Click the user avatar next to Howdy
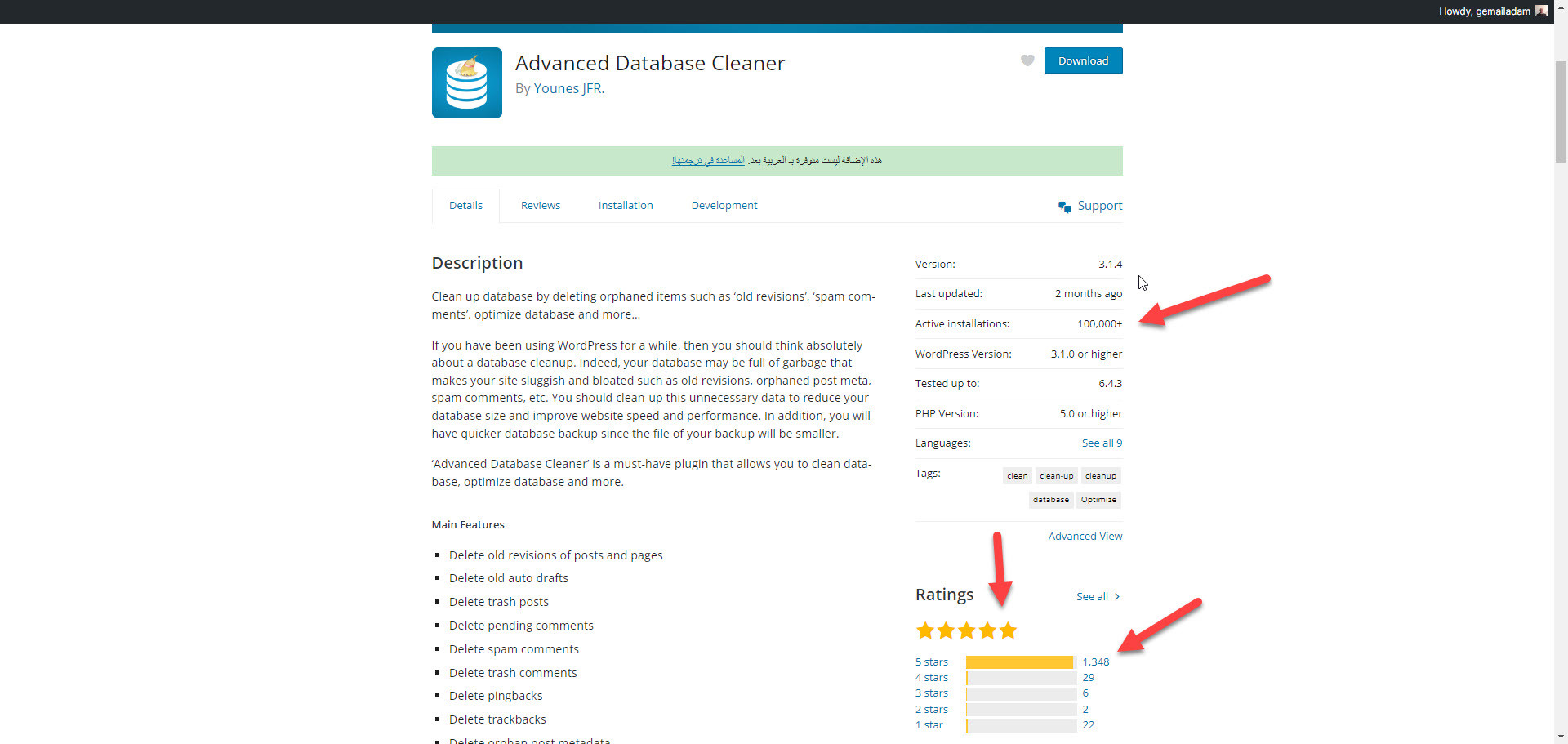The height and width of the screenshot is (744, 1568). click(1541, 11)
